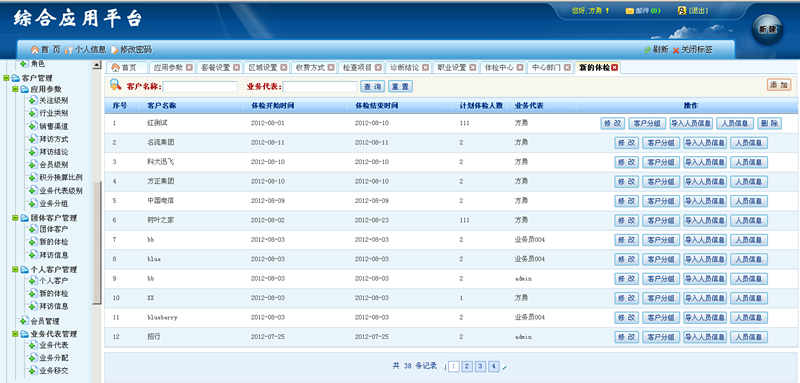Viewport: 800px width, 383px height.
Task: Open 团体客户 in the tree
Action: 54,229
